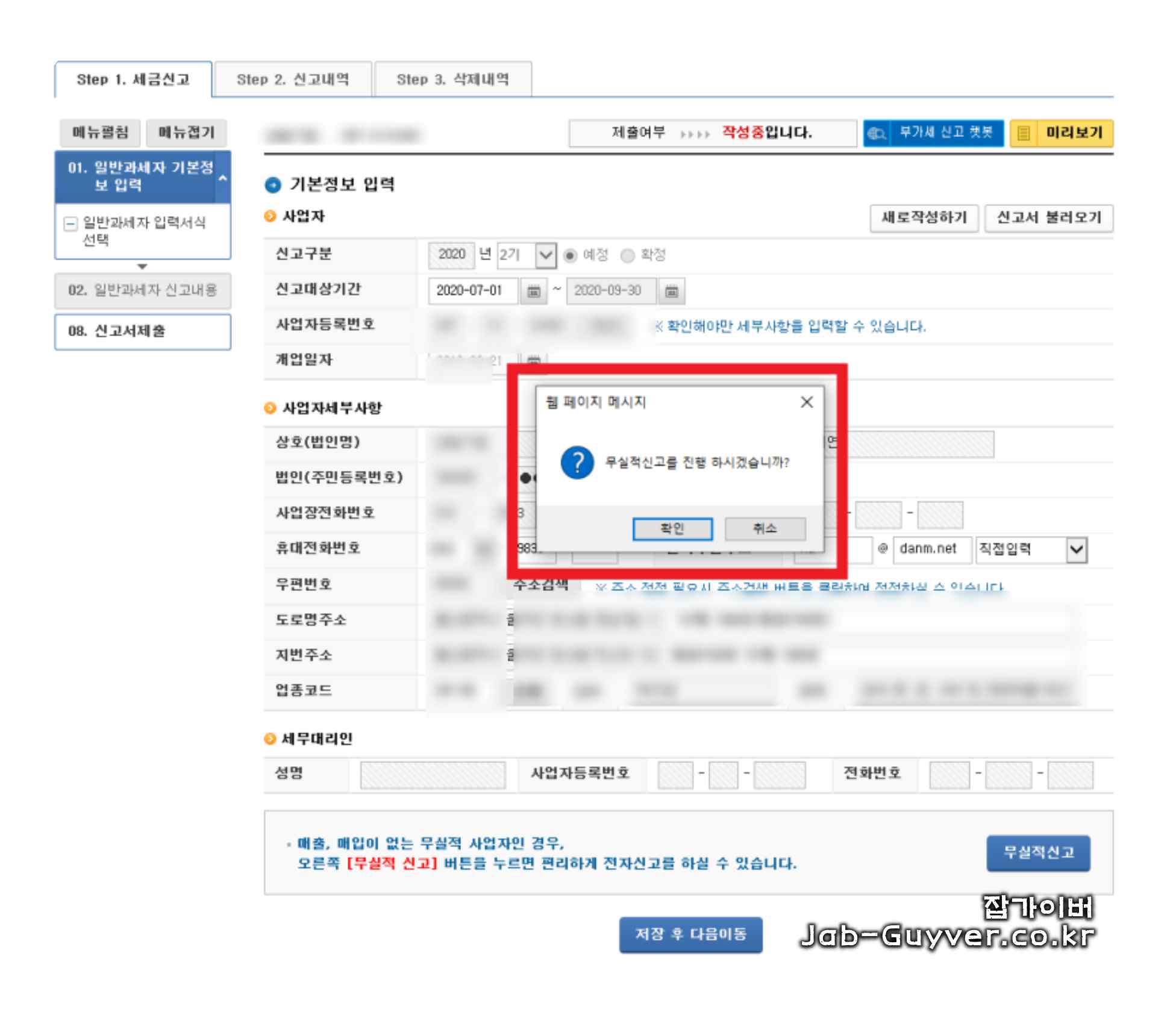This screenshot has width=1176, height=1009.
Task: Click the 저장 후 다음이동 button
Action: point(690,934)
